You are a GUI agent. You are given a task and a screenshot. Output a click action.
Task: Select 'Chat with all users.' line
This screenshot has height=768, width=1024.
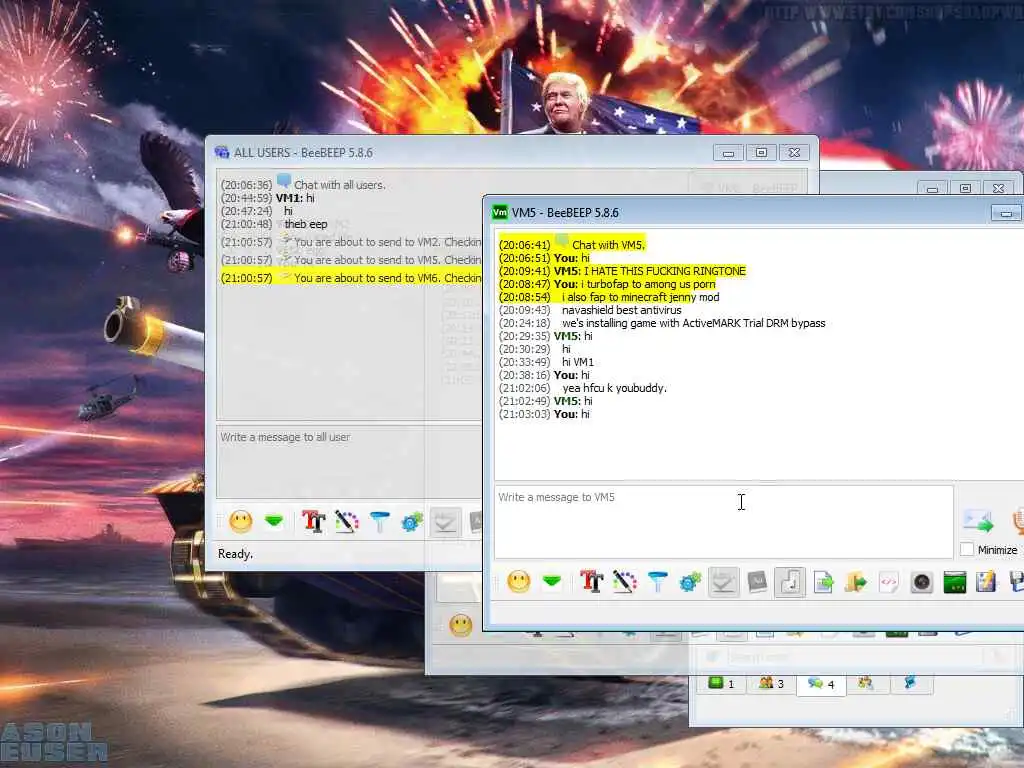[x=339, y=185]
